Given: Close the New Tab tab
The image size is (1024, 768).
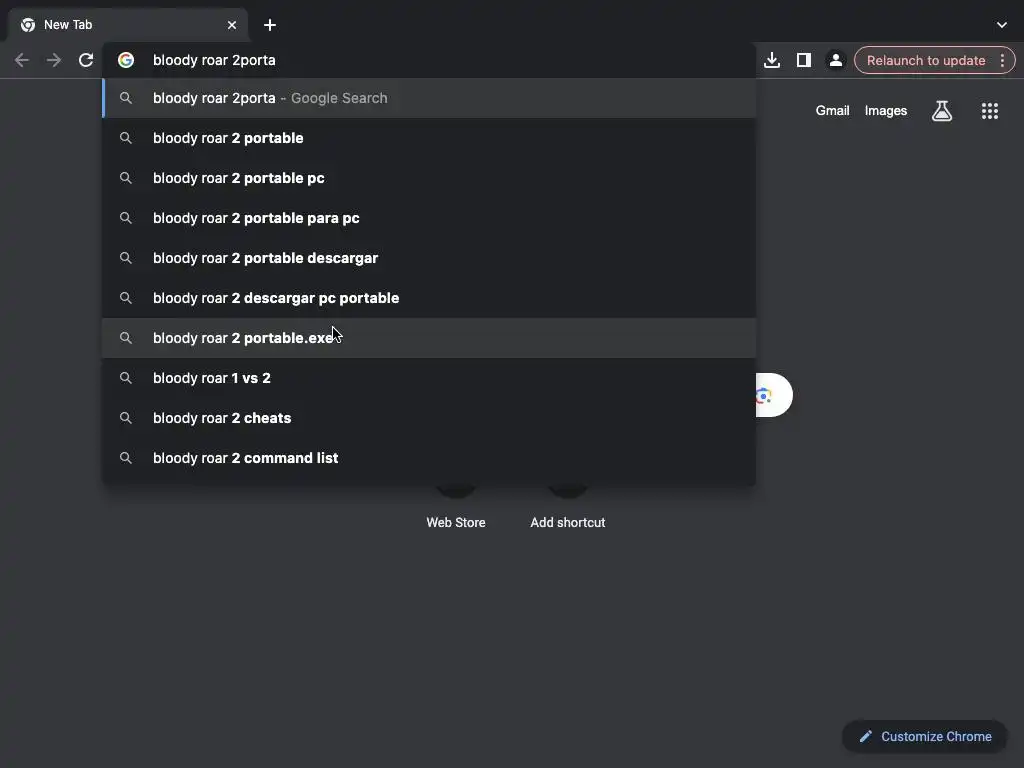Looking at the screenshot, I should click(232, 25).
